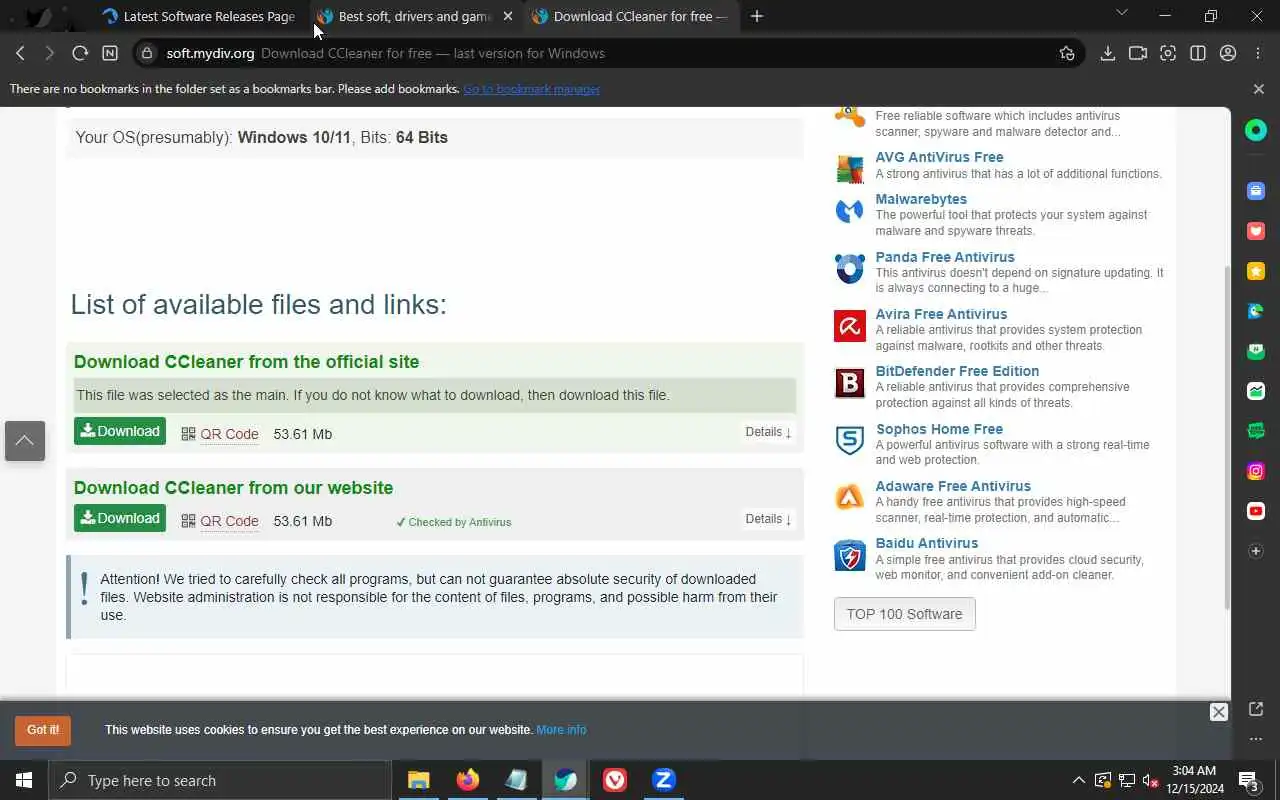Open the cookie More info link
This screenshot has height=800, width=1280.
(x=561, y=730)
